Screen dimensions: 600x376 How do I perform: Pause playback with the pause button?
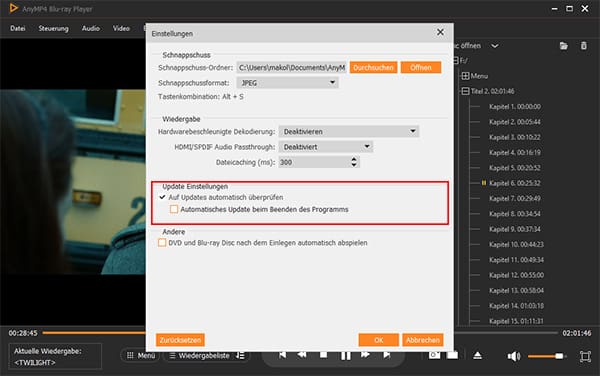(346, 356)
